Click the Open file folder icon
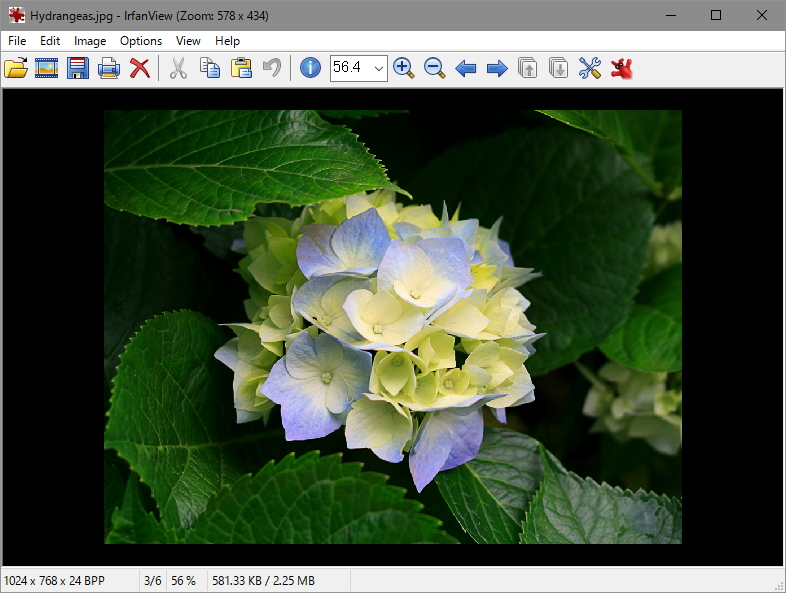The height and width of the screenshot is (593, 786). click(x=16, y=68)
